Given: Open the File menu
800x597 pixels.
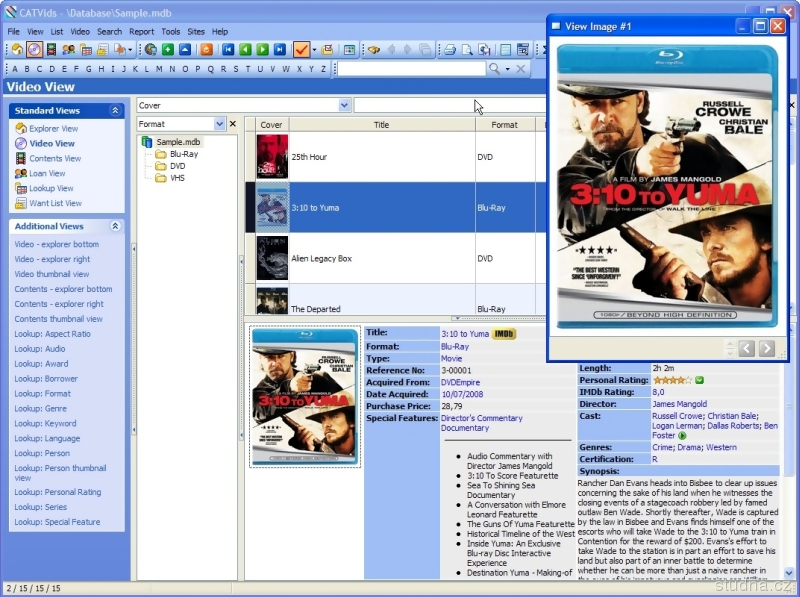Looking at the screenshot, I should [14, 32].
